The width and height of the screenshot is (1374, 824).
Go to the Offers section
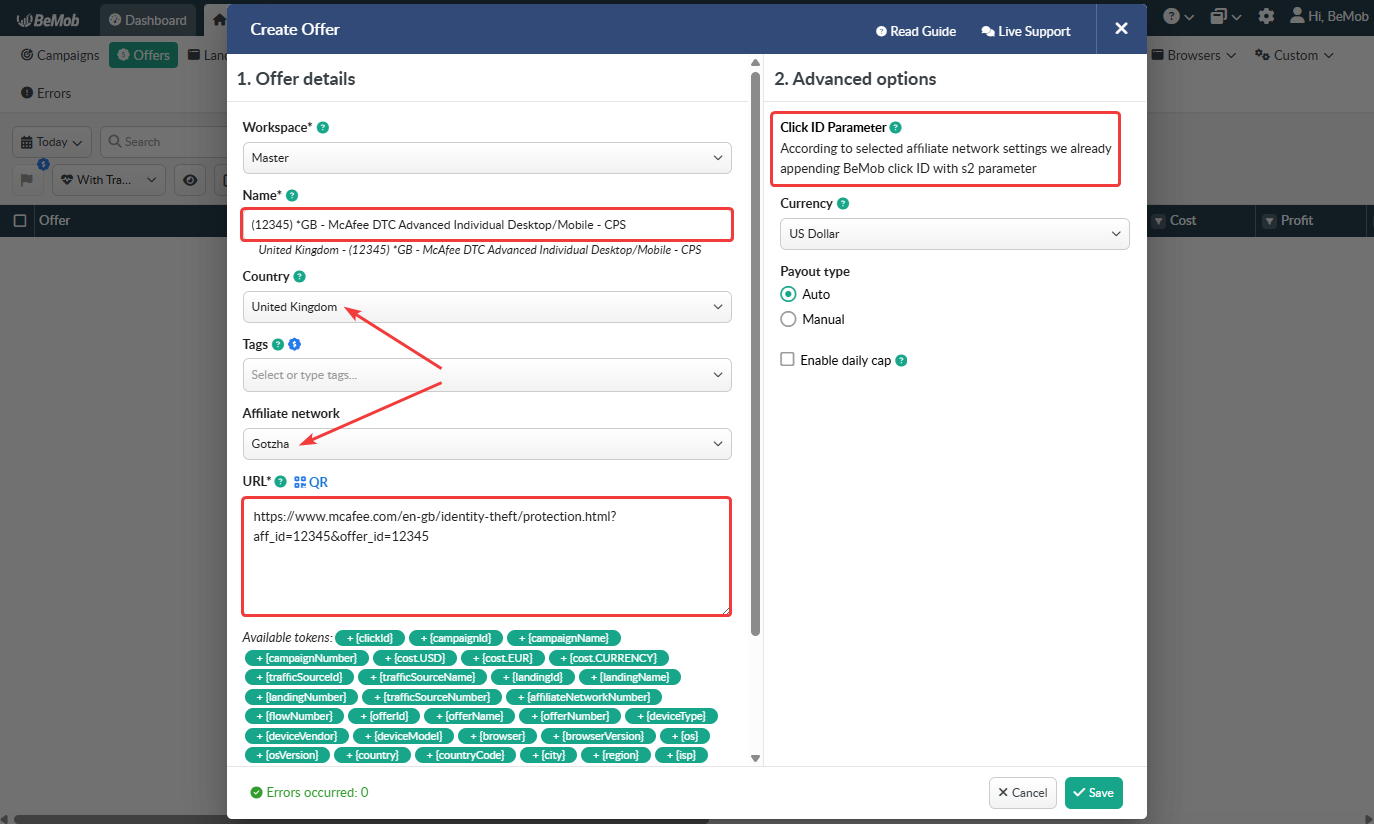tap(144, 55)
